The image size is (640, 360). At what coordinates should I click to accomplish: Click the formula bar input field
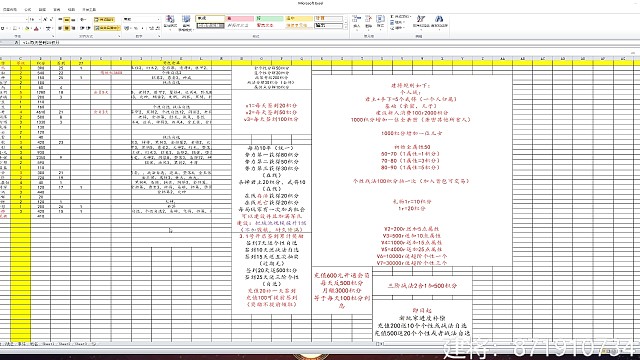[x=329, y=42]
